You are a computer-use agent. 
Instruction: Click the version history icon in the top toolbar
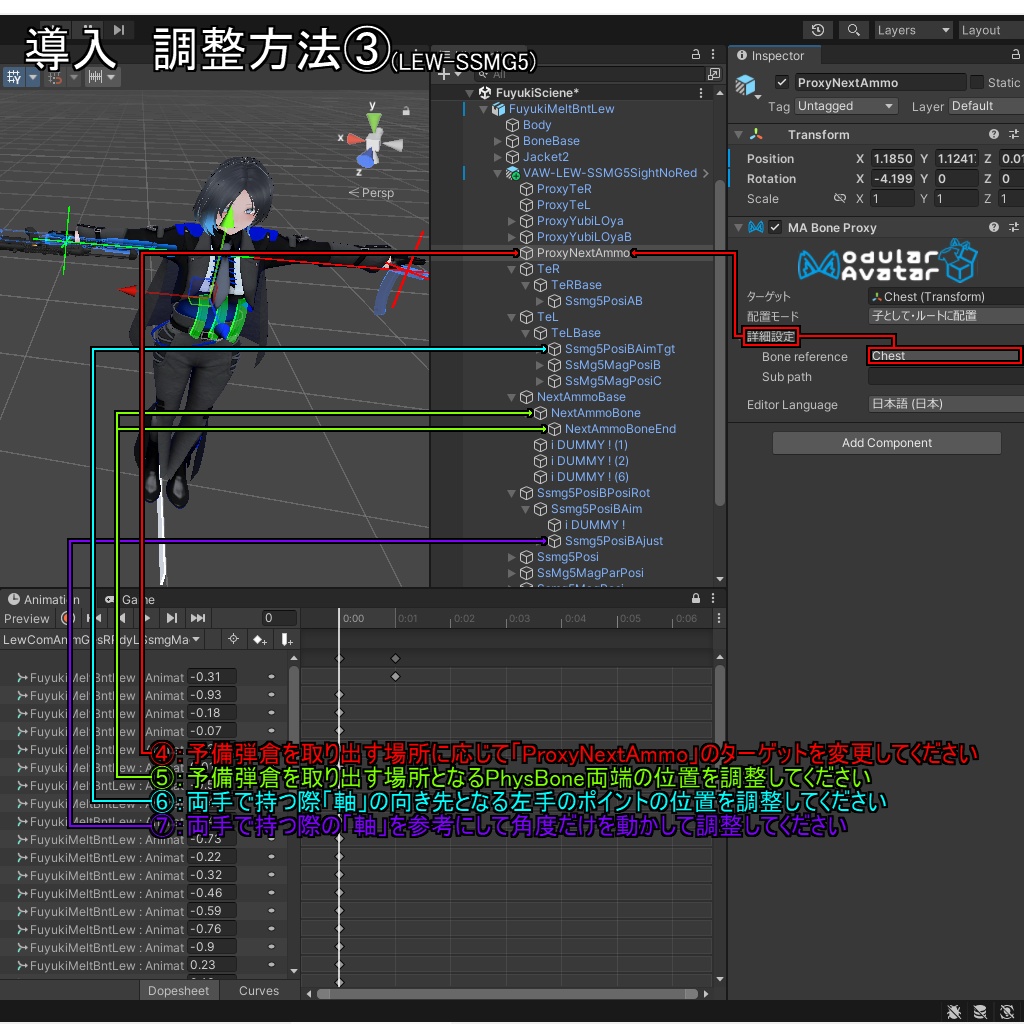pos(818,29)
